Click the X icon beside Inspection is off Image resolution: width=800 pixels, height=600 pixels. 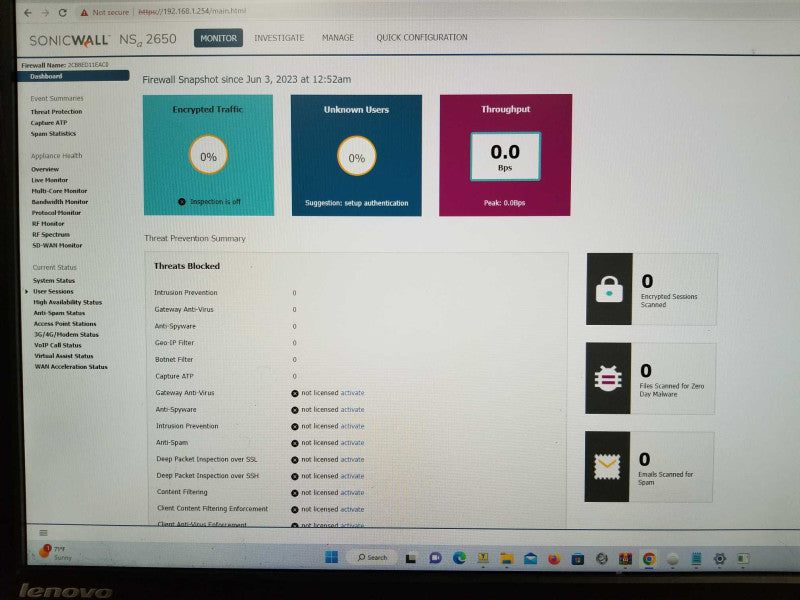point(182,202)
